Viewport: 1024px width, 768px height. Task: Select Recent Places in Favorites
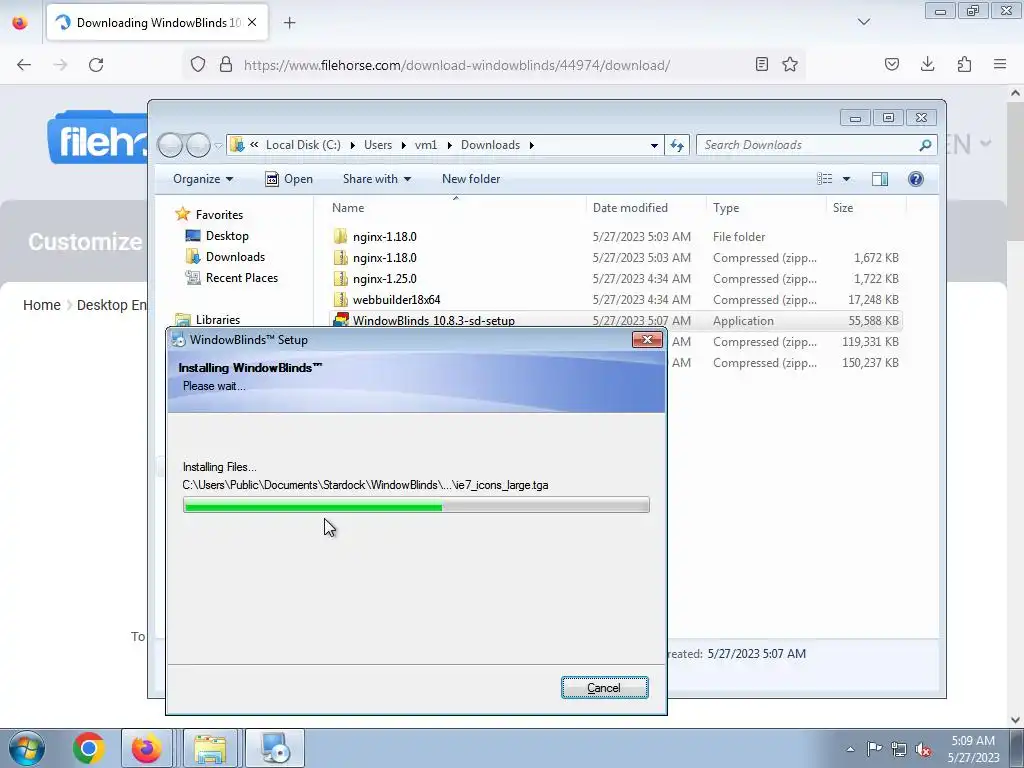[x=232, y=278]
